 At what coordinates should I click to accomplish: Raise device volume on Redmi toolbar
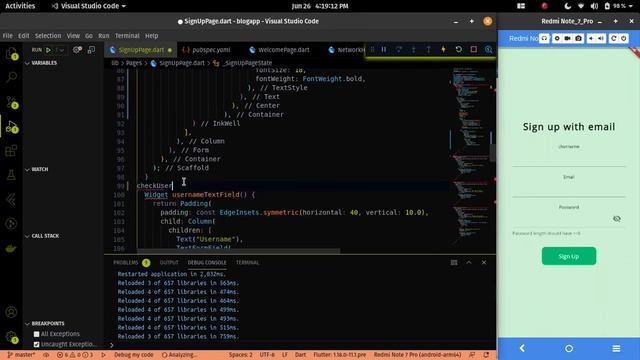tap(601, 38)
